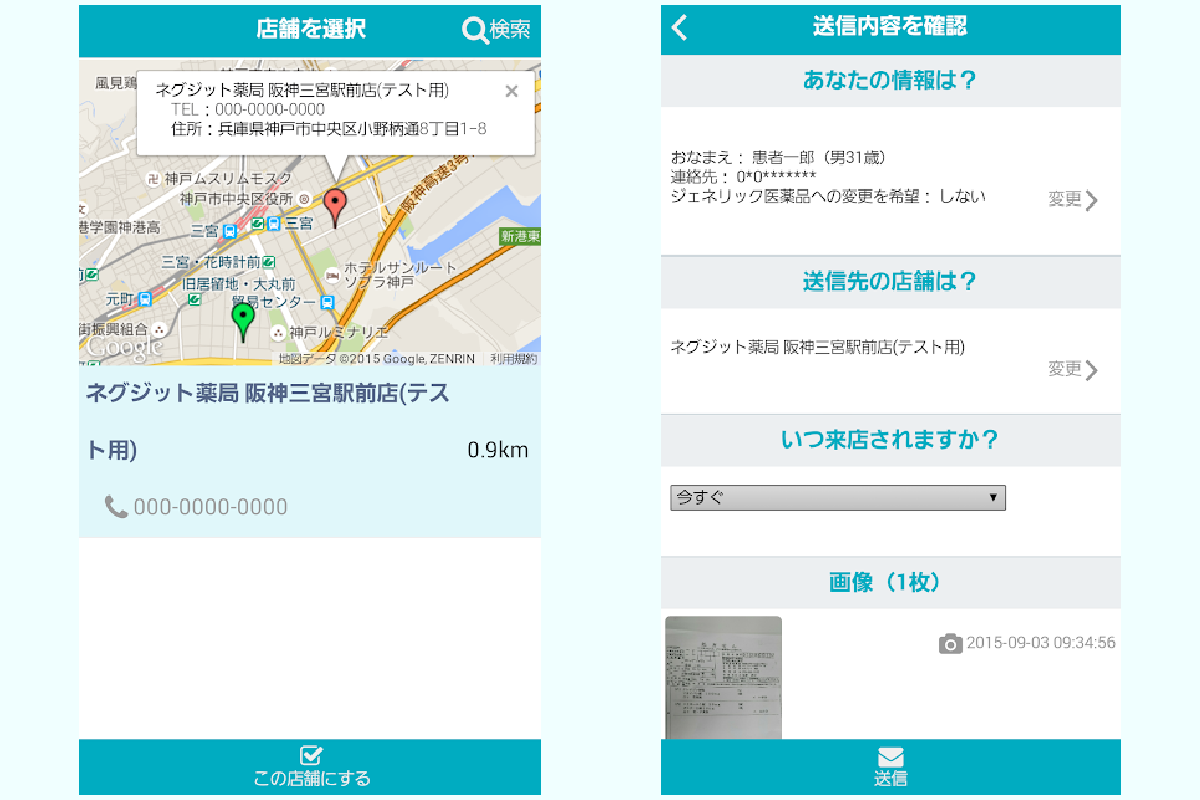Image resolution: width=1200 pixels, height=800 pixels.
Task: Open the 今すぐ visit time dropdown
Action: [837, 498]
